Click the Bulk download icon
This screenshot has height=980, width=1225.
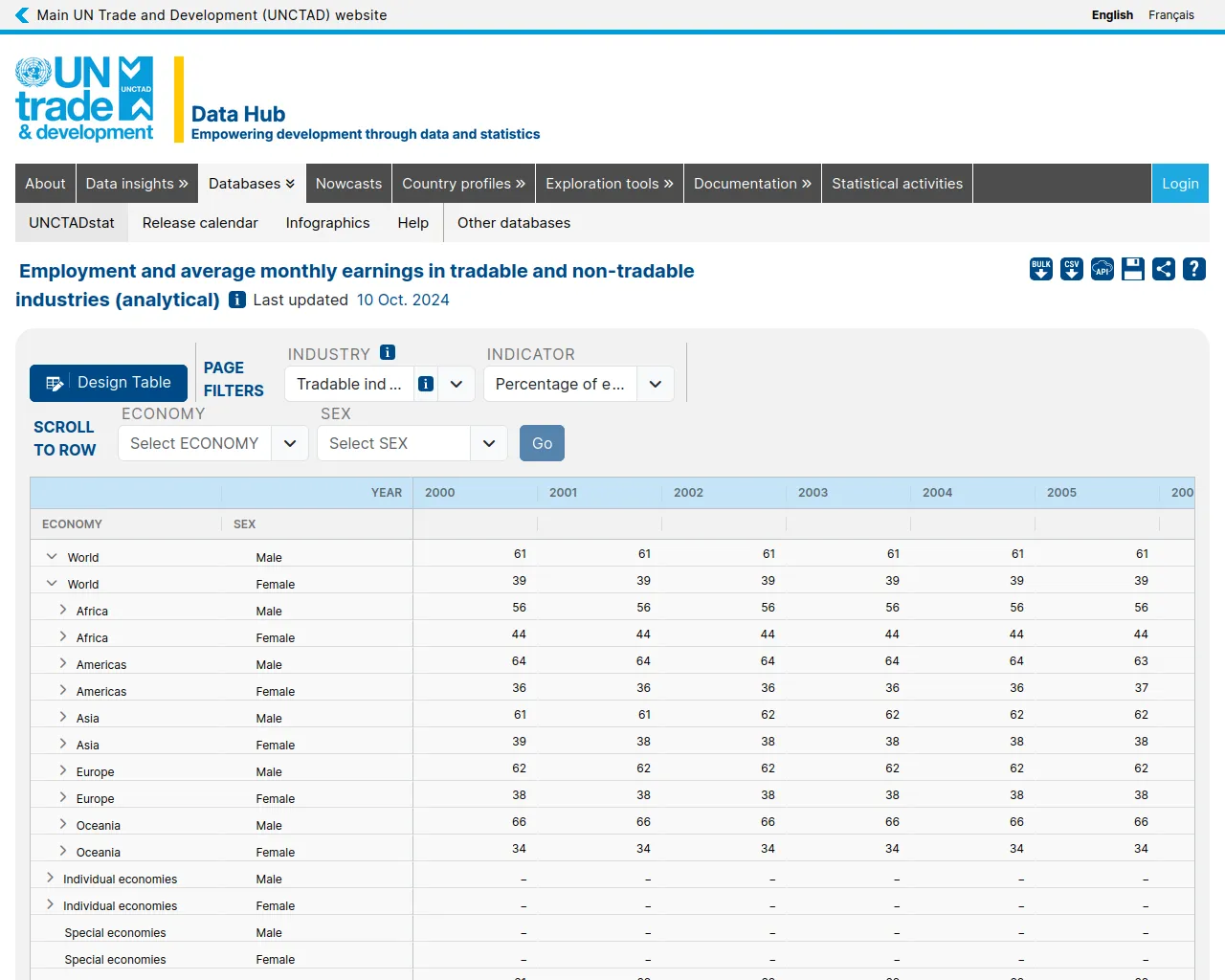[1041, 269]
